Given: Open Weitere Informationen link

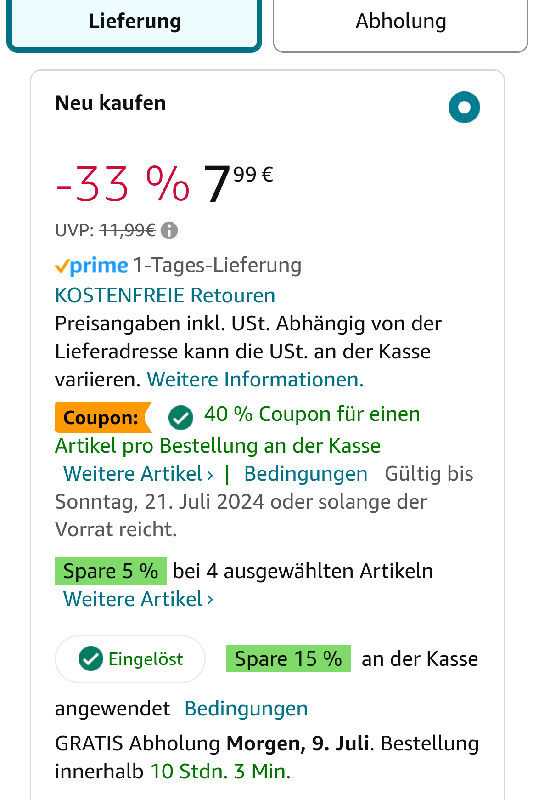Looking at the screenshot, I should [x=255, y=380].
